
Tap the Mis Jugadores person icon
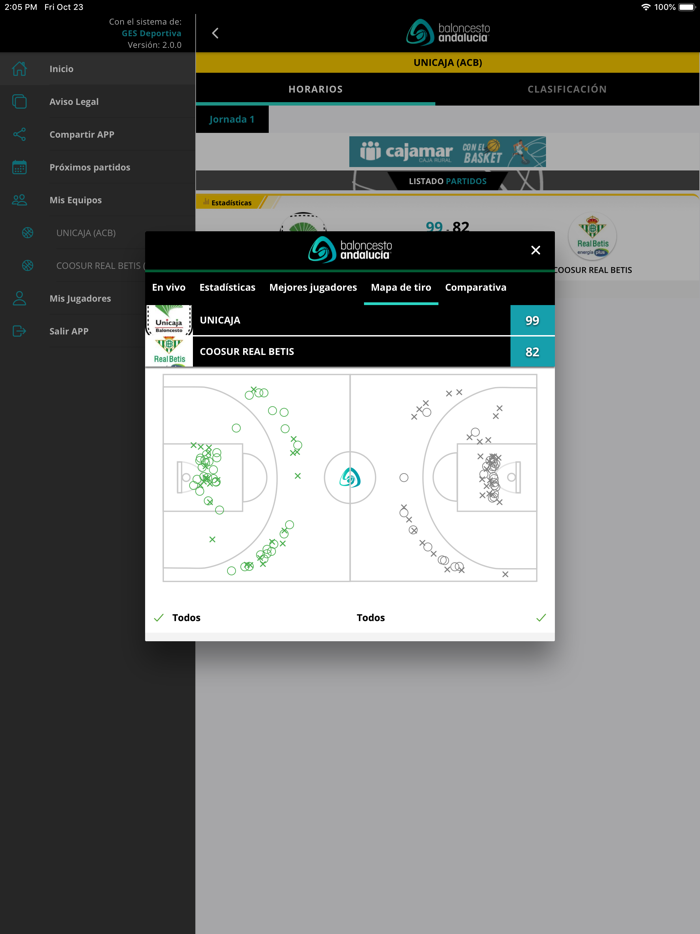pyautogui.click(x=19, y=298)
